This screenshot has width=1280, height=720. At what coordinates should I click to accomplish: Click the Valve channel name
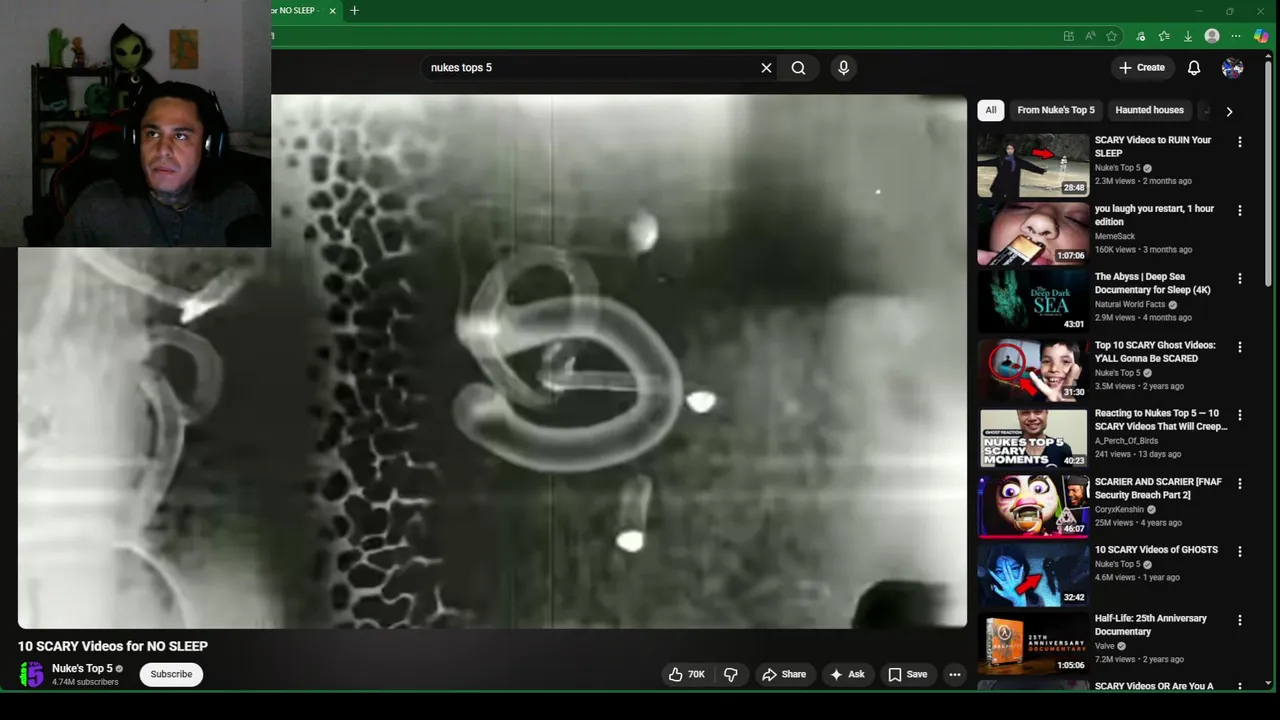(x=1105, y=646)
